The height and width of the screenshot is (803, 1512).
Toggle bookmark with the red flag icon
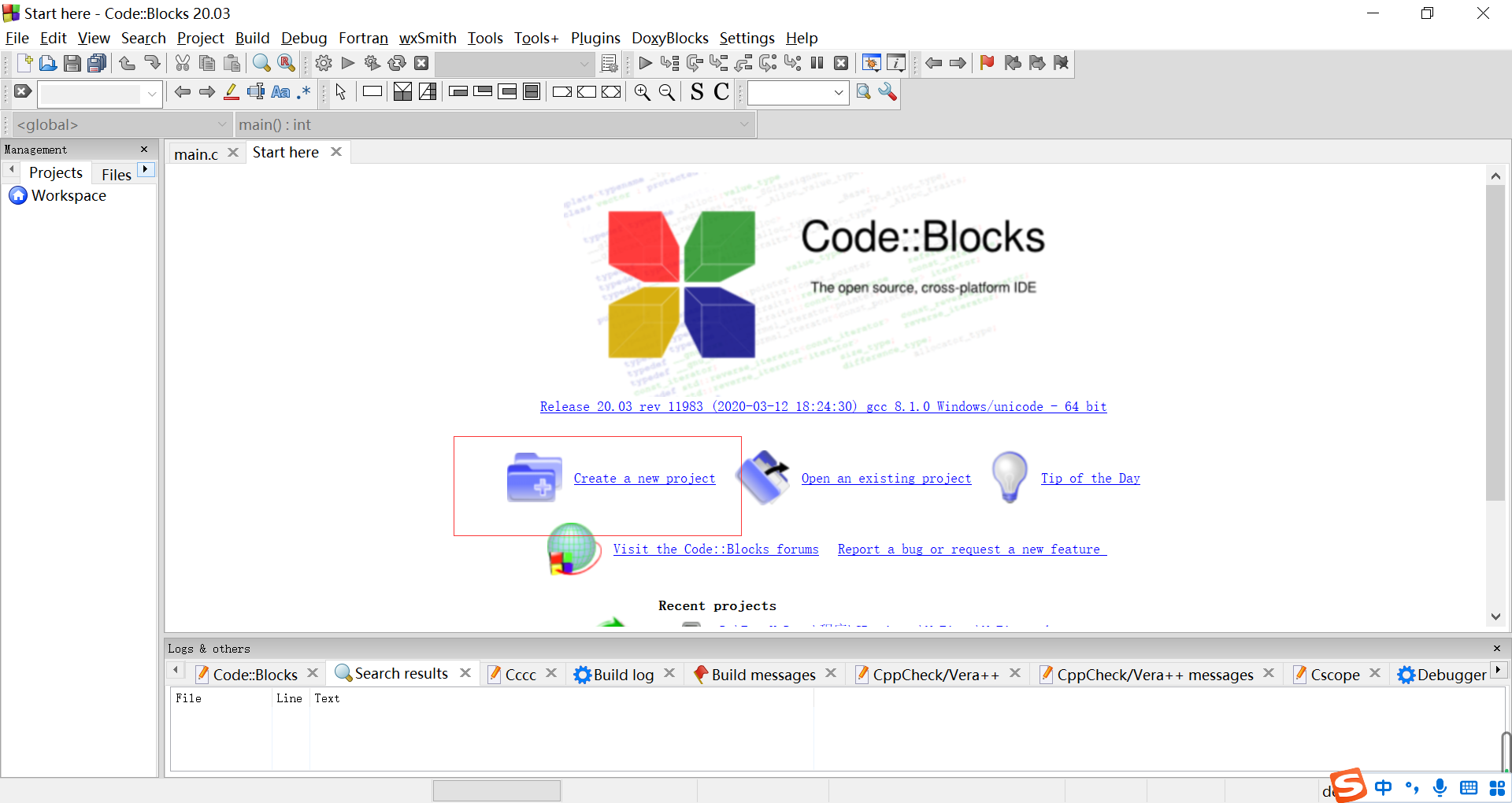pos(987,63)
